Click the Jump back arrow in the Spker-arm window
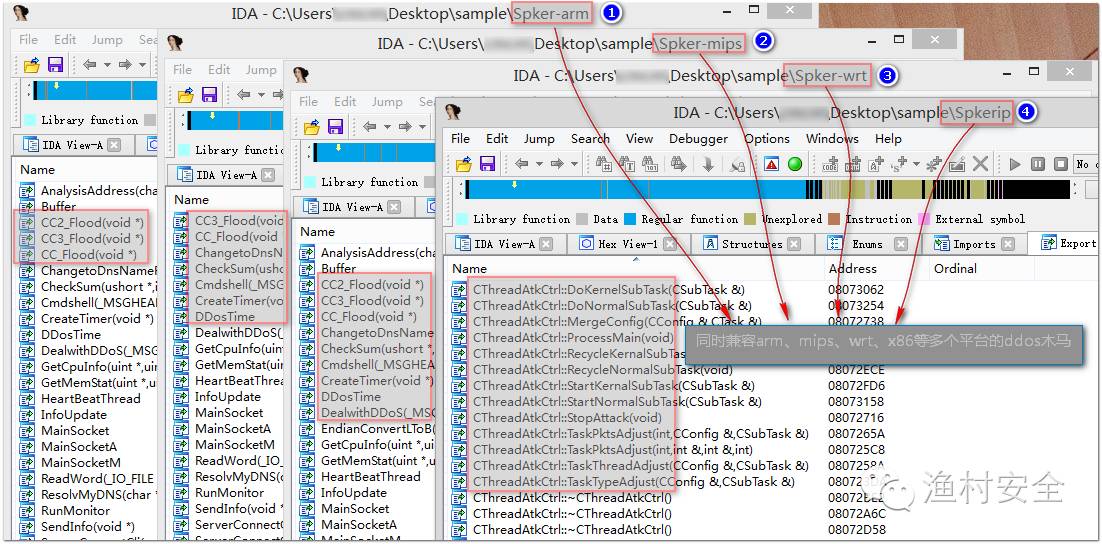The height and width of the screenshot is (544, 1102). click(89, 65)
